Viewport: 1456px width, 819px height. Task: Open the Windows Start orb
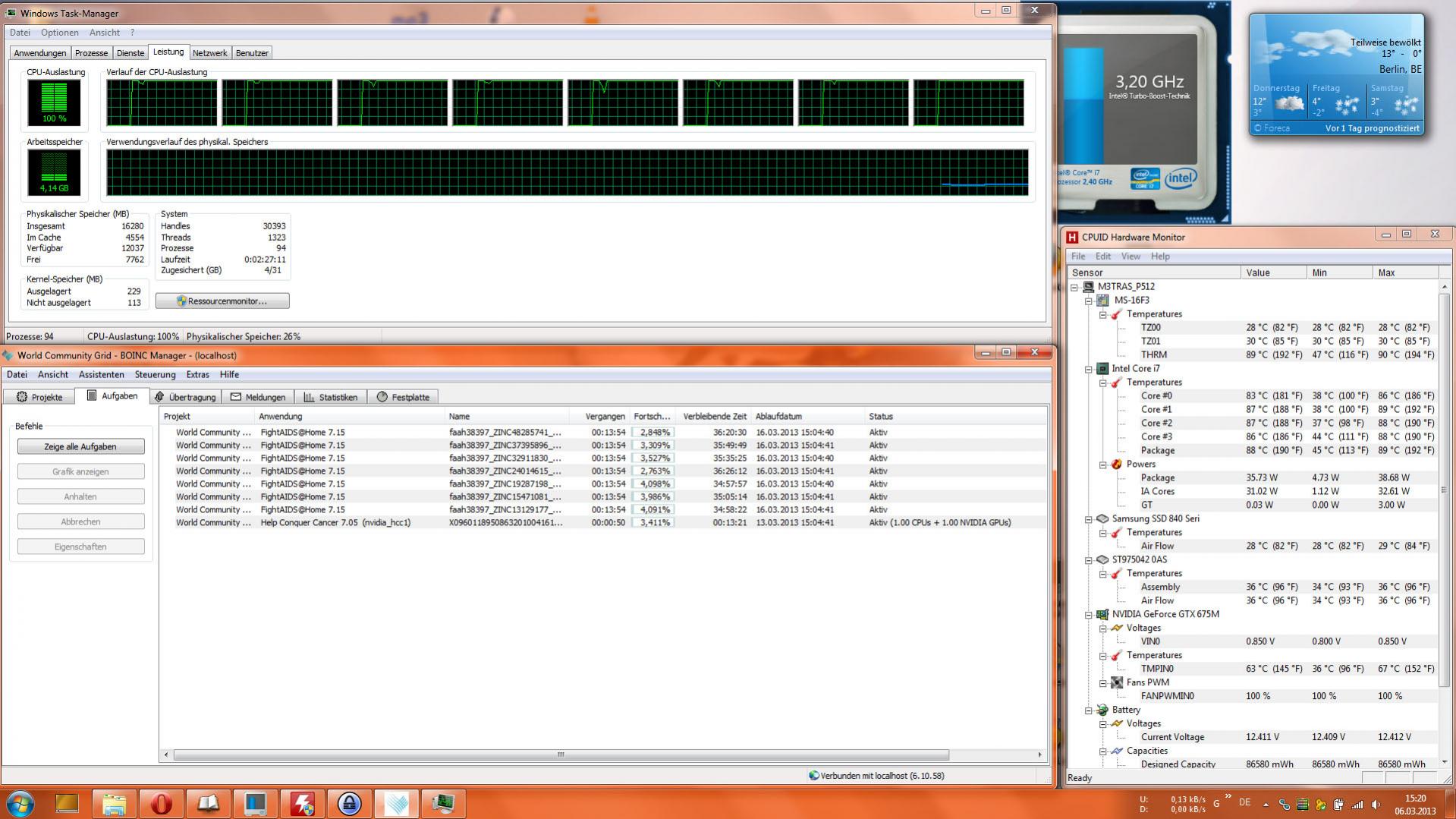[20, 804]
